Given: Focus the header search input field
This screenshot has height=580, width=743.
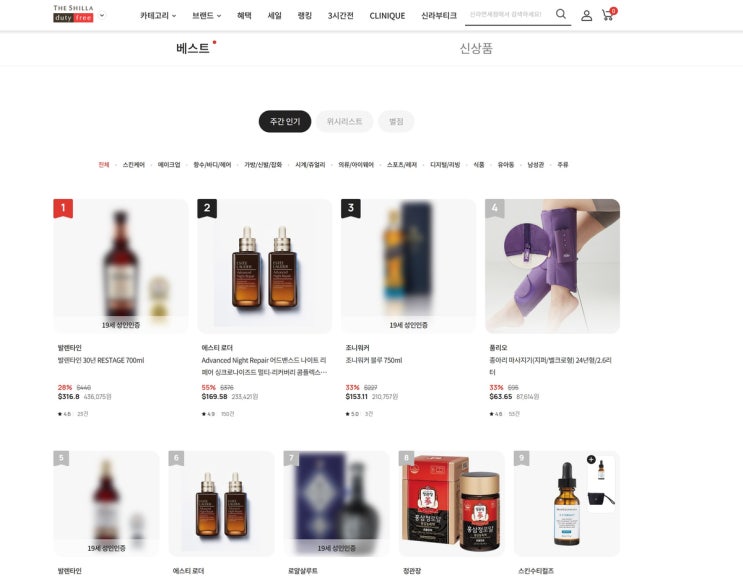Looking at the screenshot, I should [509, 15].
